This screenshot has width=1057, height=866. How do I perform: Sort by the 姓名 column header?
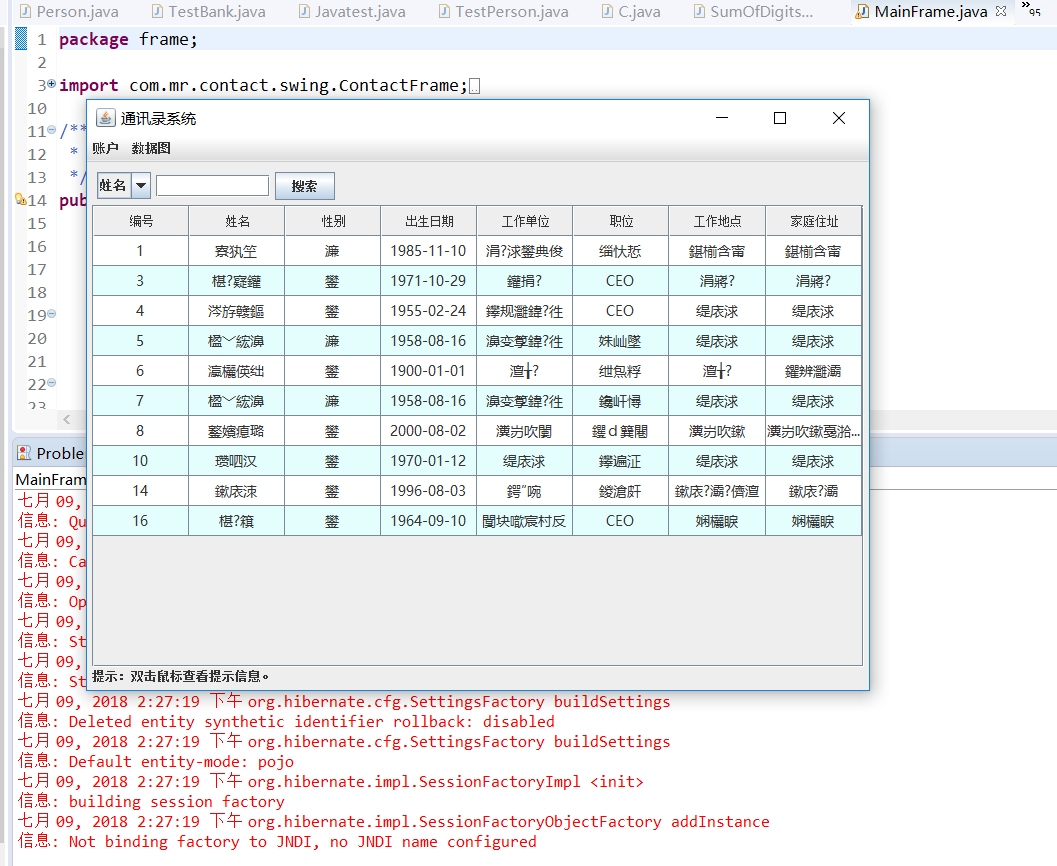pos(237,221)
